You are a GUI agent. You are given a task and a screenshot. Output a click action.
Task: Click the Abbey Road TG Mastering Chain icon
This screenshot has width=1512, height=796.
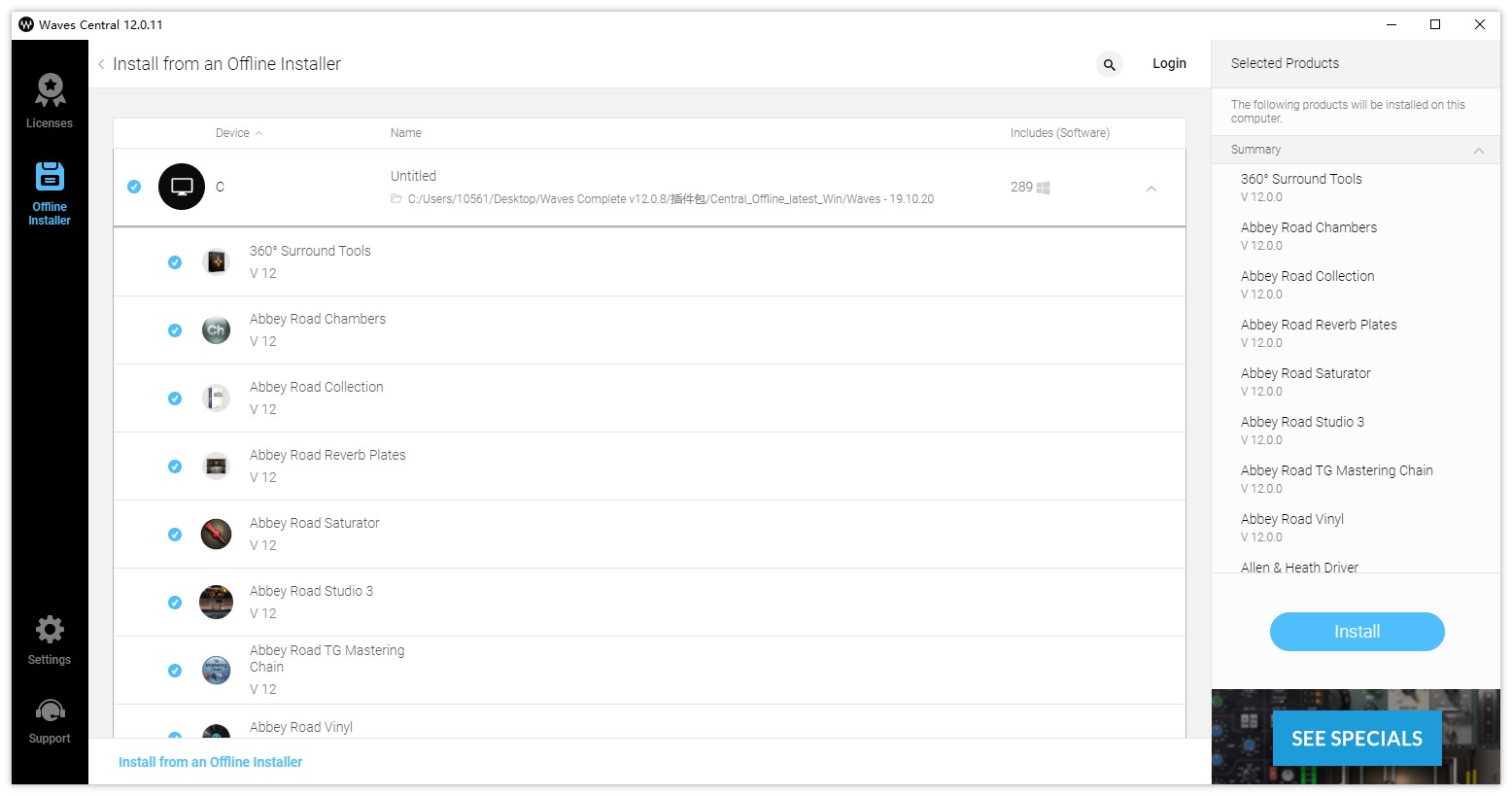click(217, 670)
